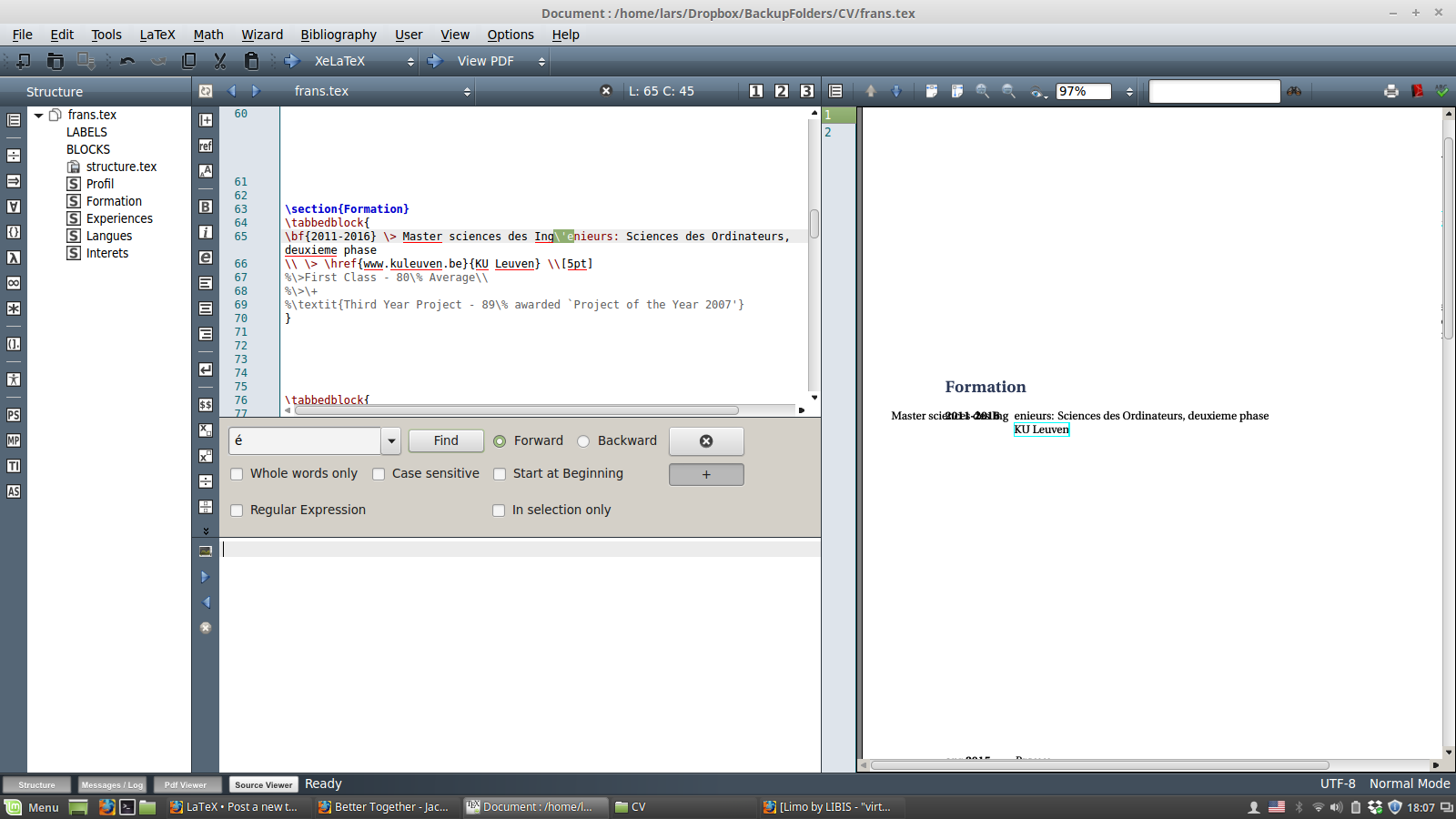Open the Options menu

click(511, 35)
